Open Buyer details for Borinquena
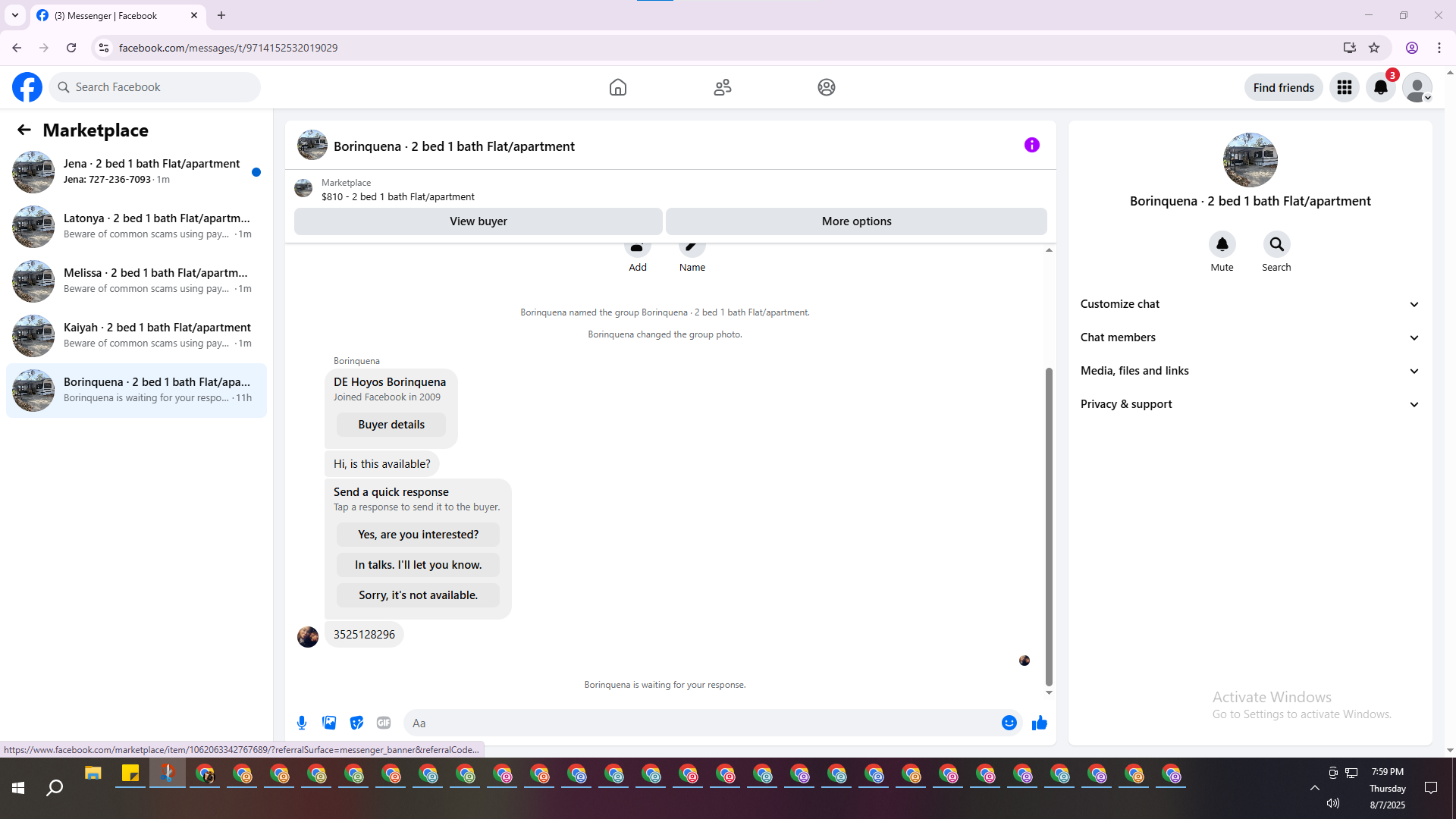 [391, 425]
